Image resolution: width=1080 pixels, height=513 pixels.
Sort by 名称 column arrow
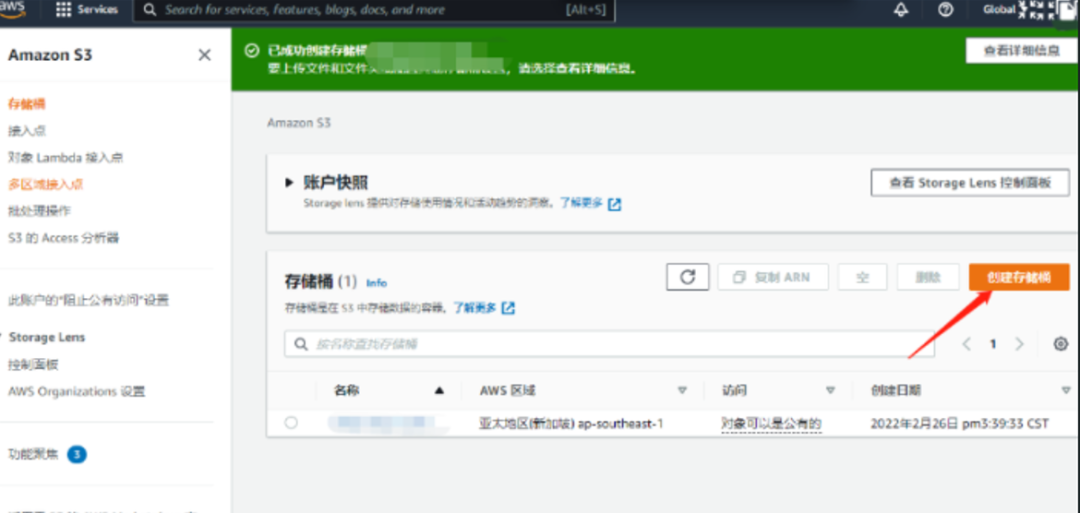(439, 390)
